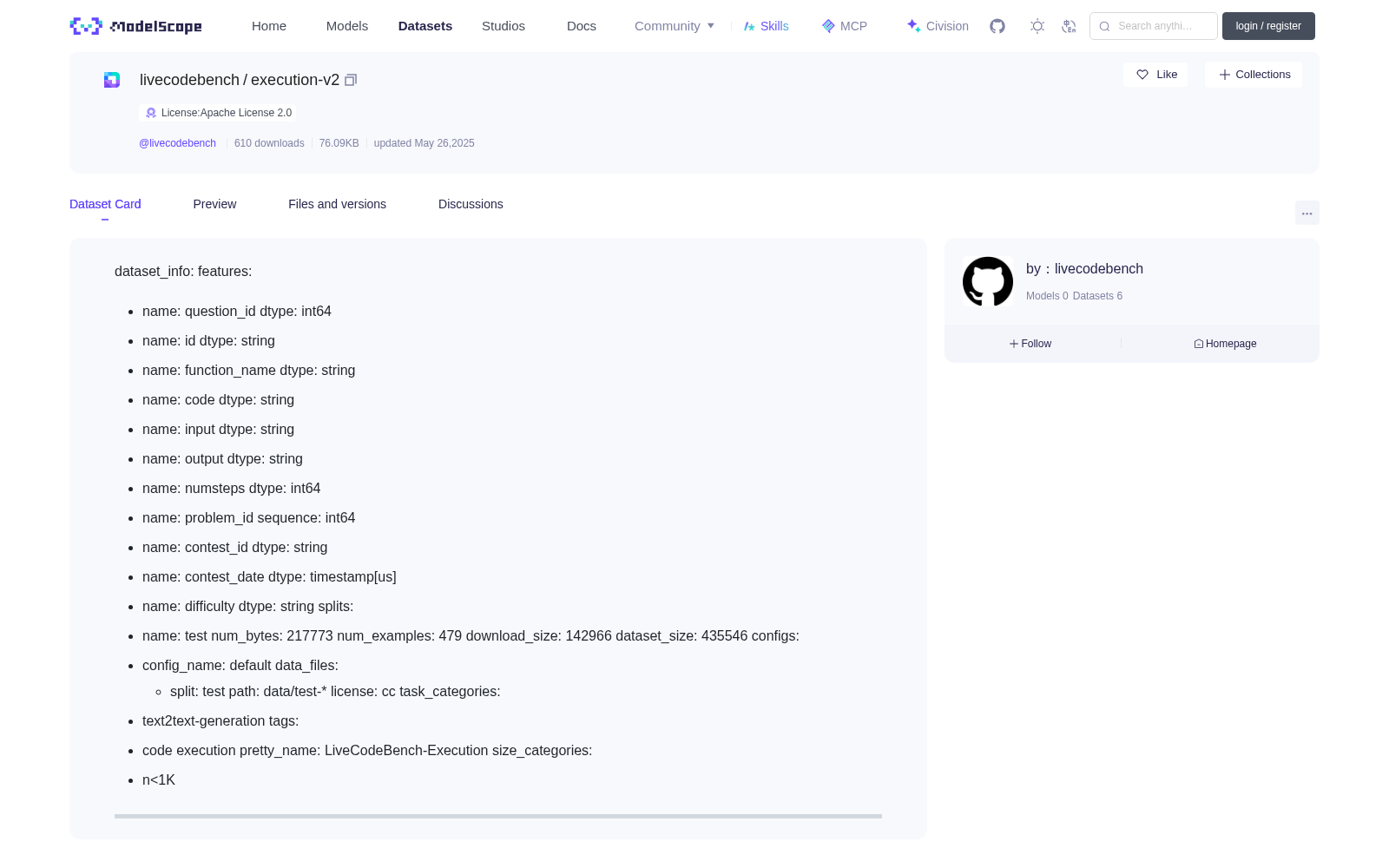Screen dimensions: 1389x868
Task: Click 'name: code dtype: string' row
Action: (218, 400)
